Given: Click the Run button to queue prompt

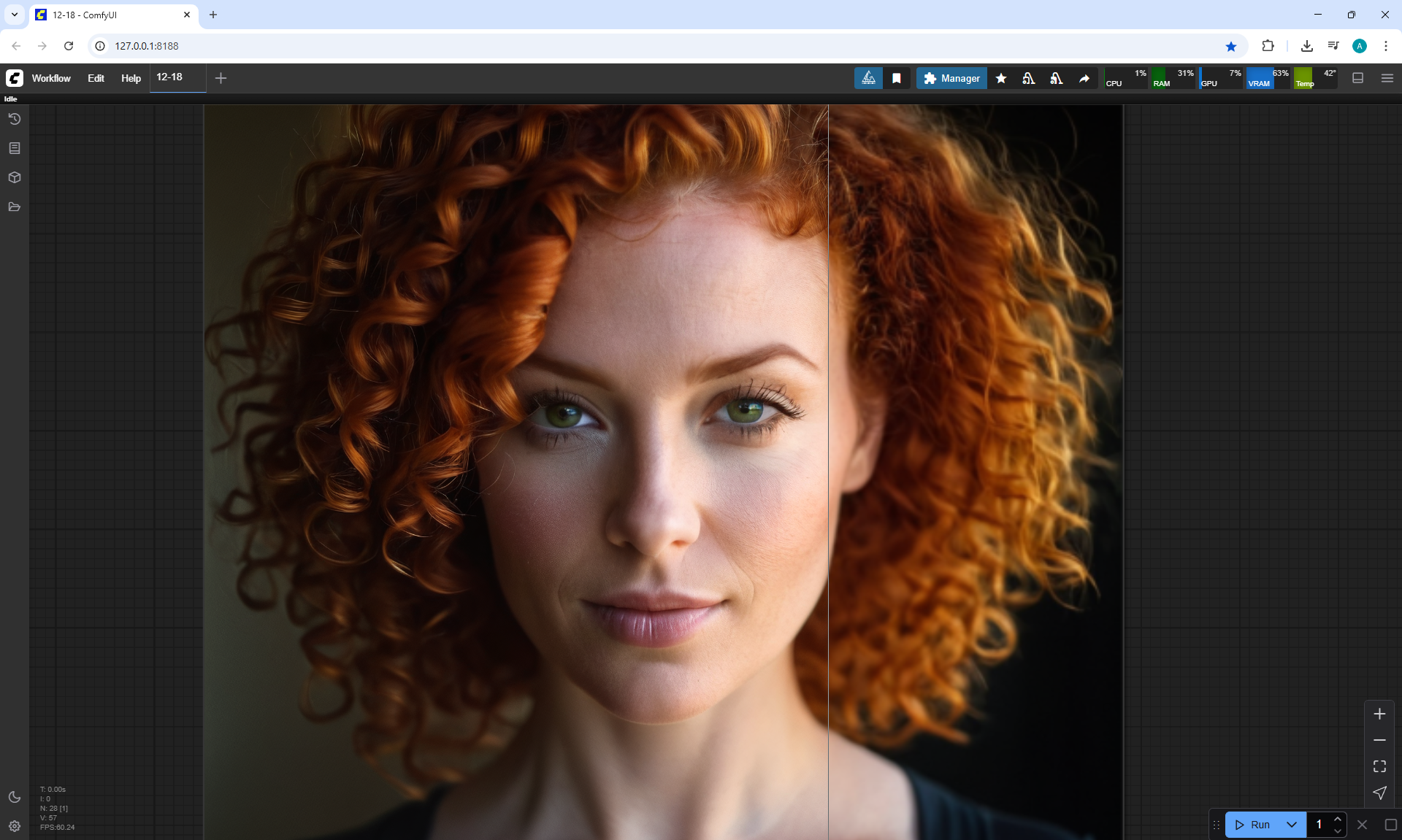Looking at the screenshot, I should (x=1253, y=825).
